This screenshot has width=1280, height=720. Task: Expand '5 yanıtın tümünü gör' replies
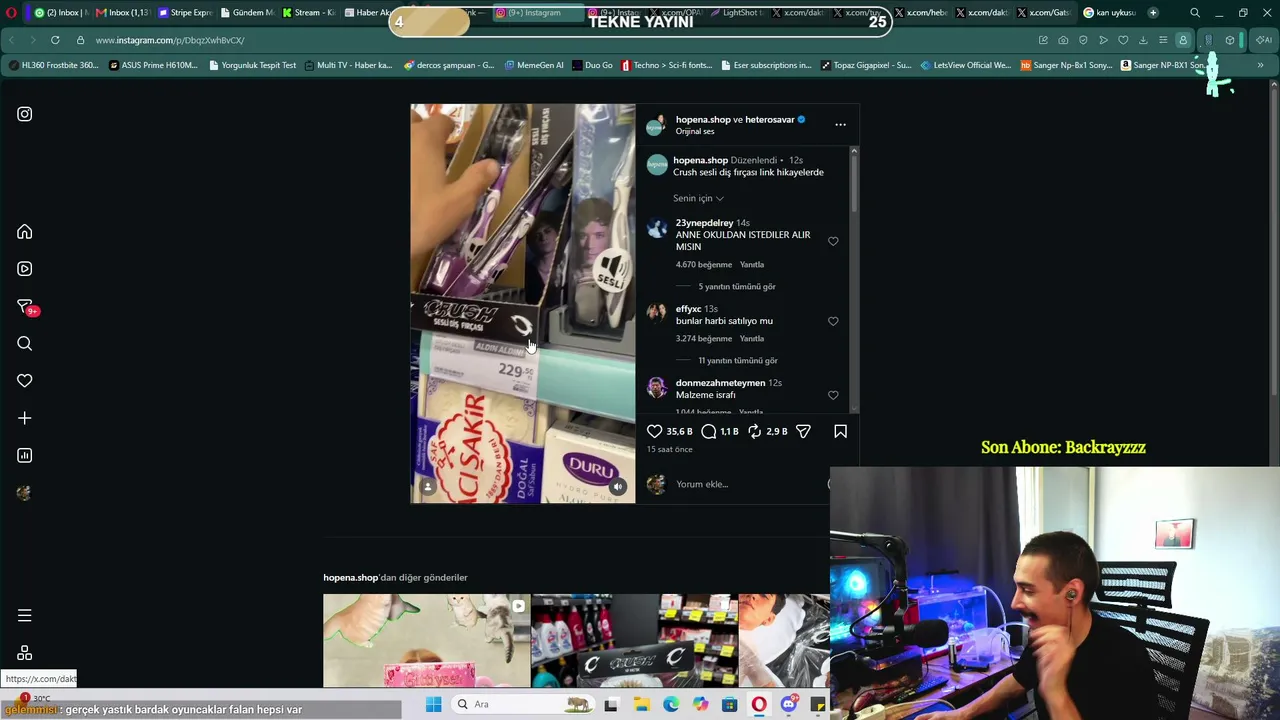click(x=737, y=287)
